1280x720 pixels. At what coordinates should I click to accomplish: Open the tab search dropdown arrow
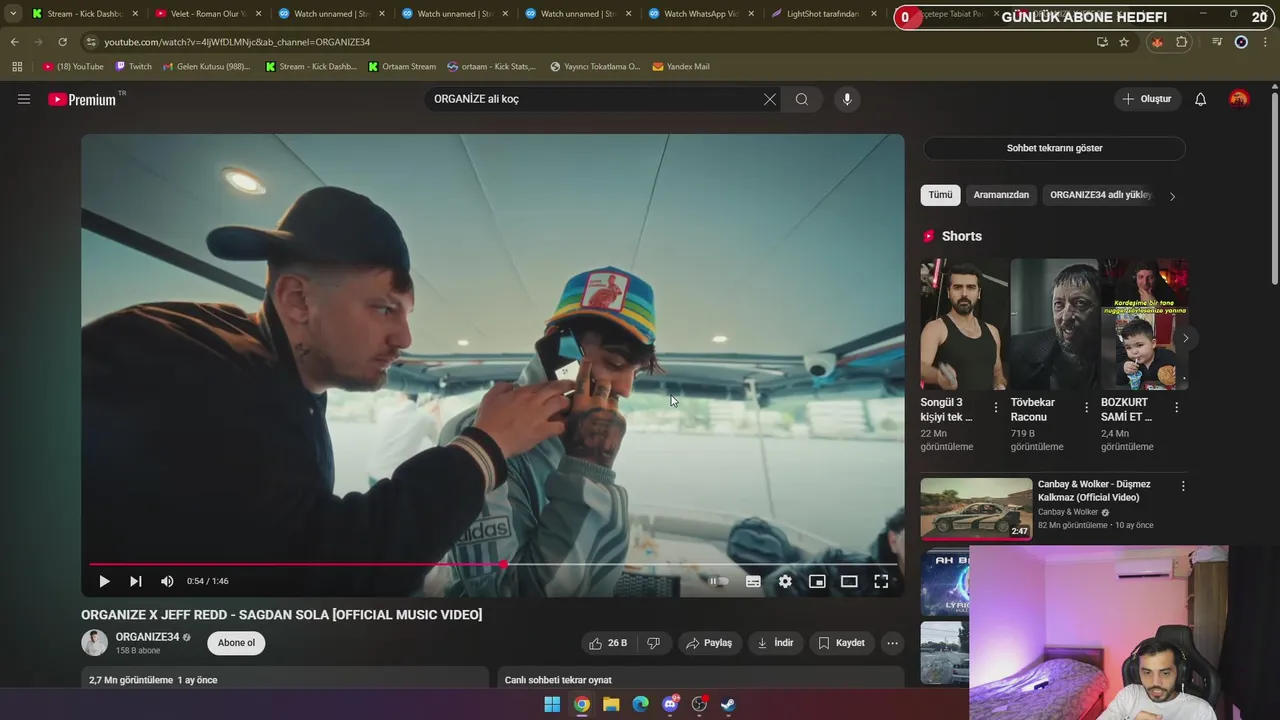coord(12,14)
